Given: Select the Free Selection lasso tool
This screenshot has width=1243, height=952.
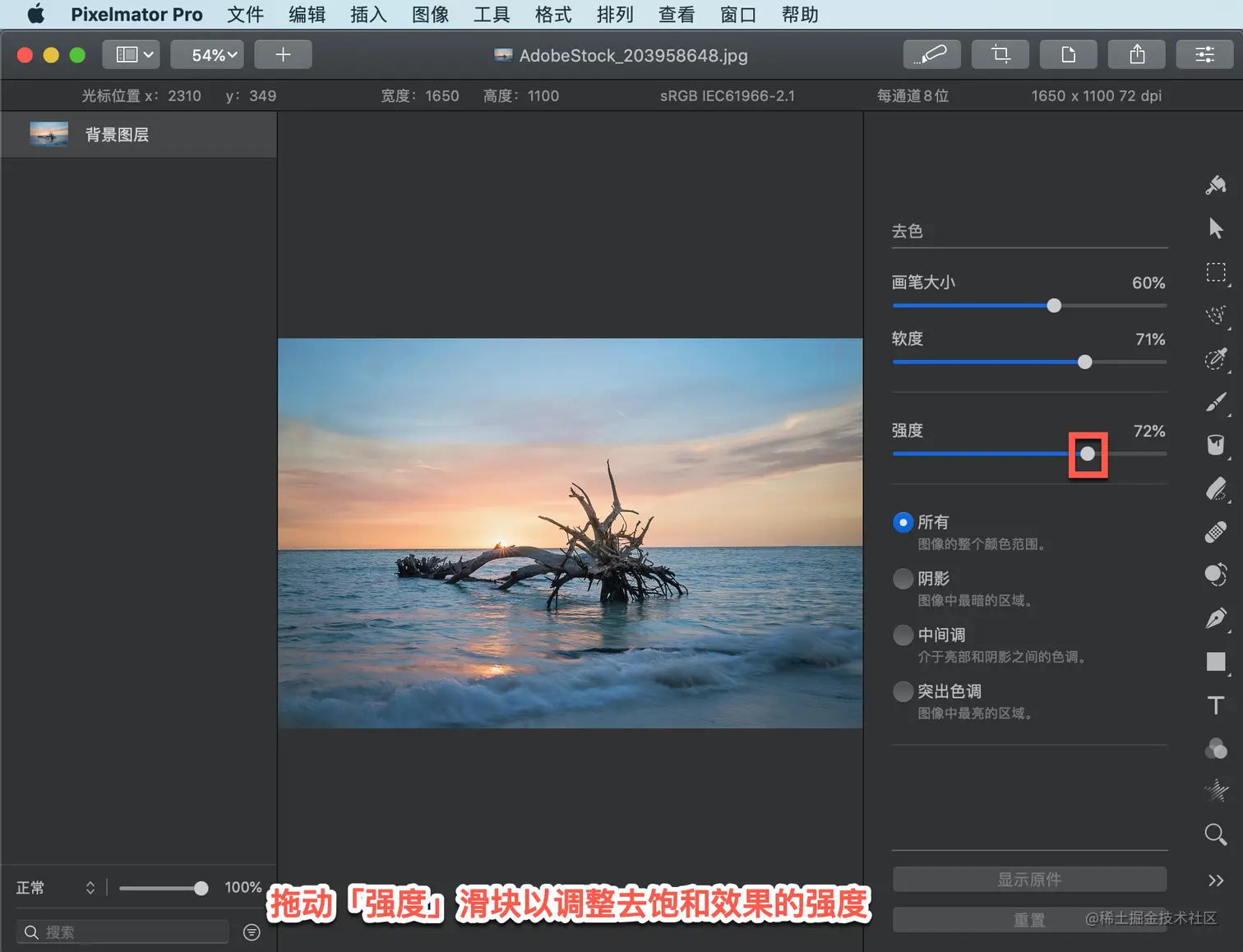Looking at the screenshot, I should (x=1216, y=315).
